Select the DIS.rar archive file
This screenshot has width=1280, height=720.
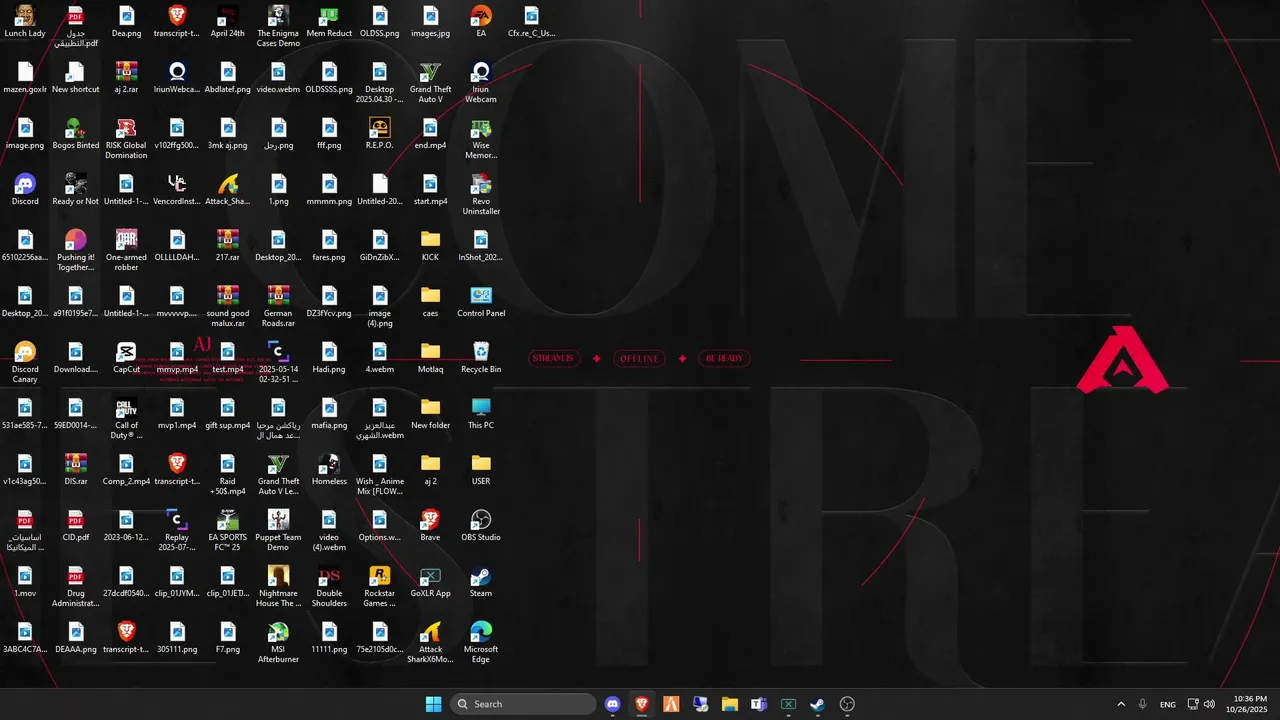click(76, 470)
